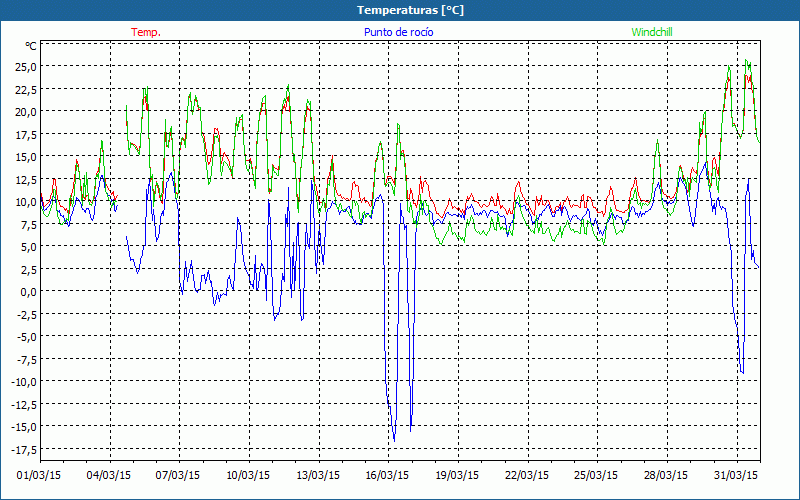The image size is (800, 500).
Task: Click the -2,5 y-axis value
Action: [x=26, y=314]
